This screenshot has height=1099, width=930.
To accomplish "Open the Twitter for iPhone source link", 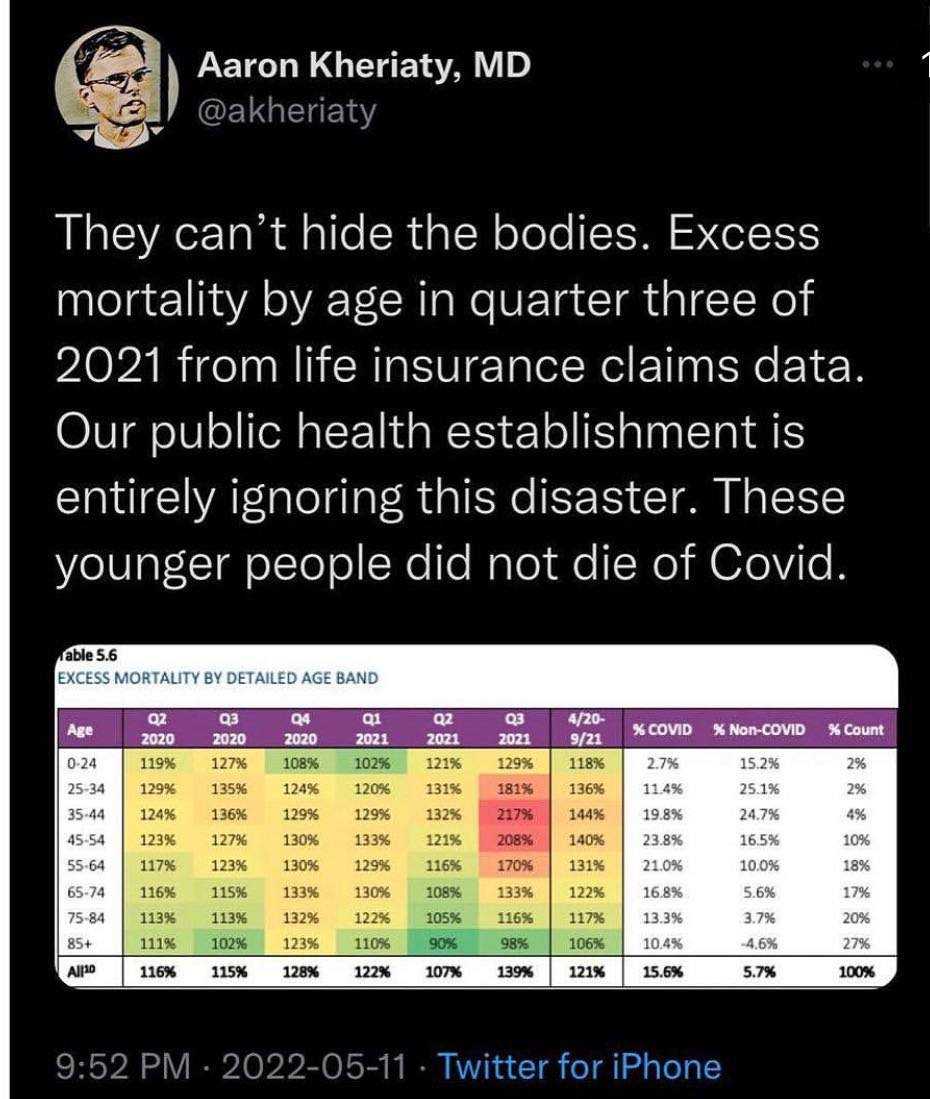I will (579, 1066).
